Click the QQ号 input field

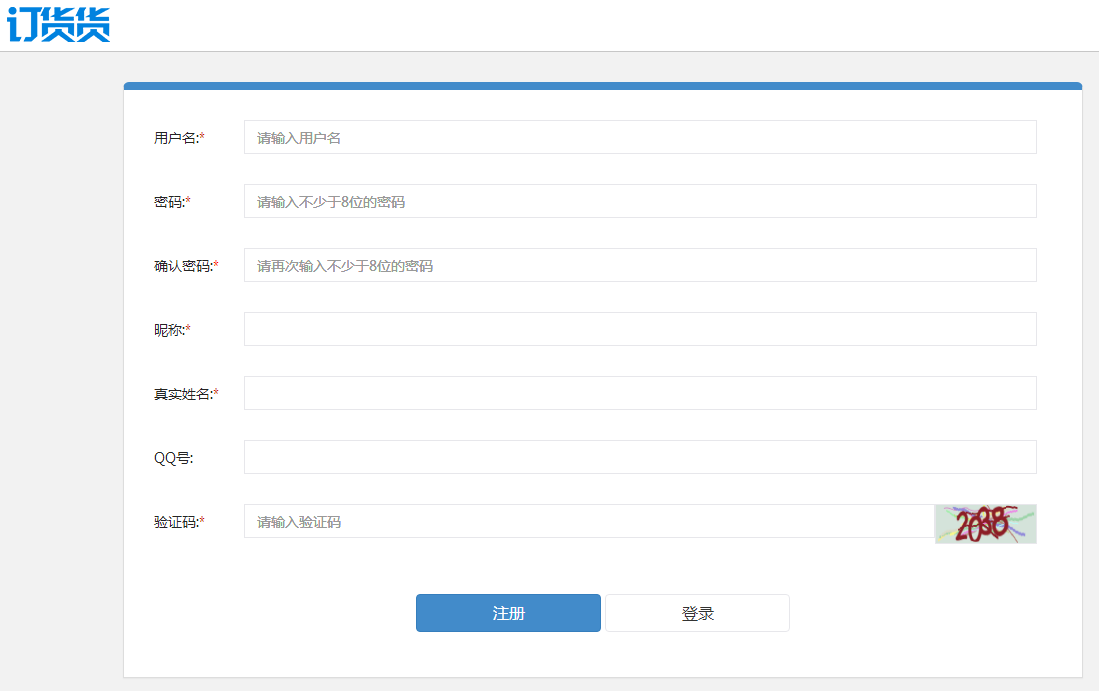coord(640,457)
